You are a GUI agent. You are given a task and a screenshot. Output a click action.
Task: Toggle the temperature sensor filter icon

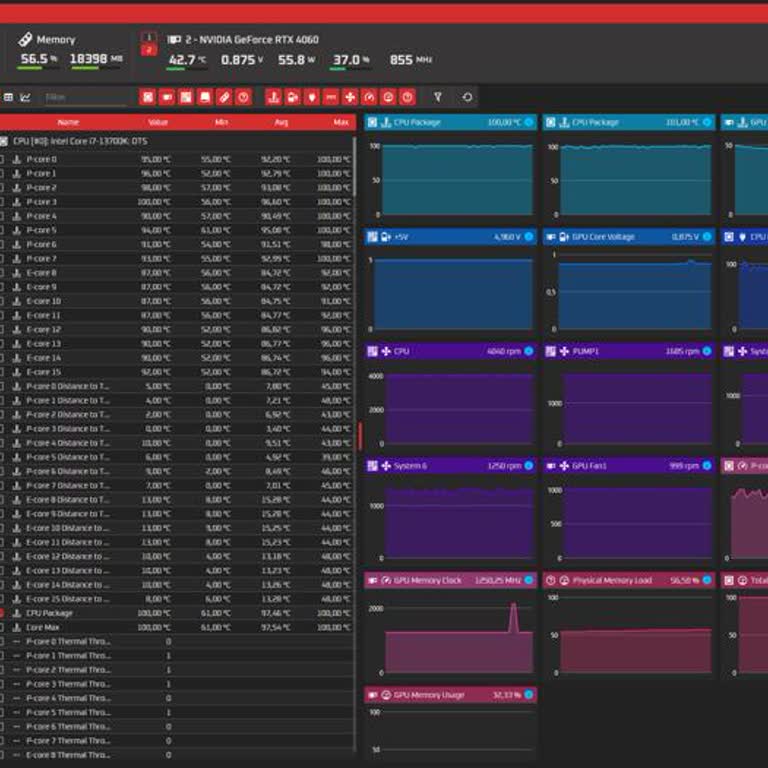pyautogui.click(x=272, y=97)
